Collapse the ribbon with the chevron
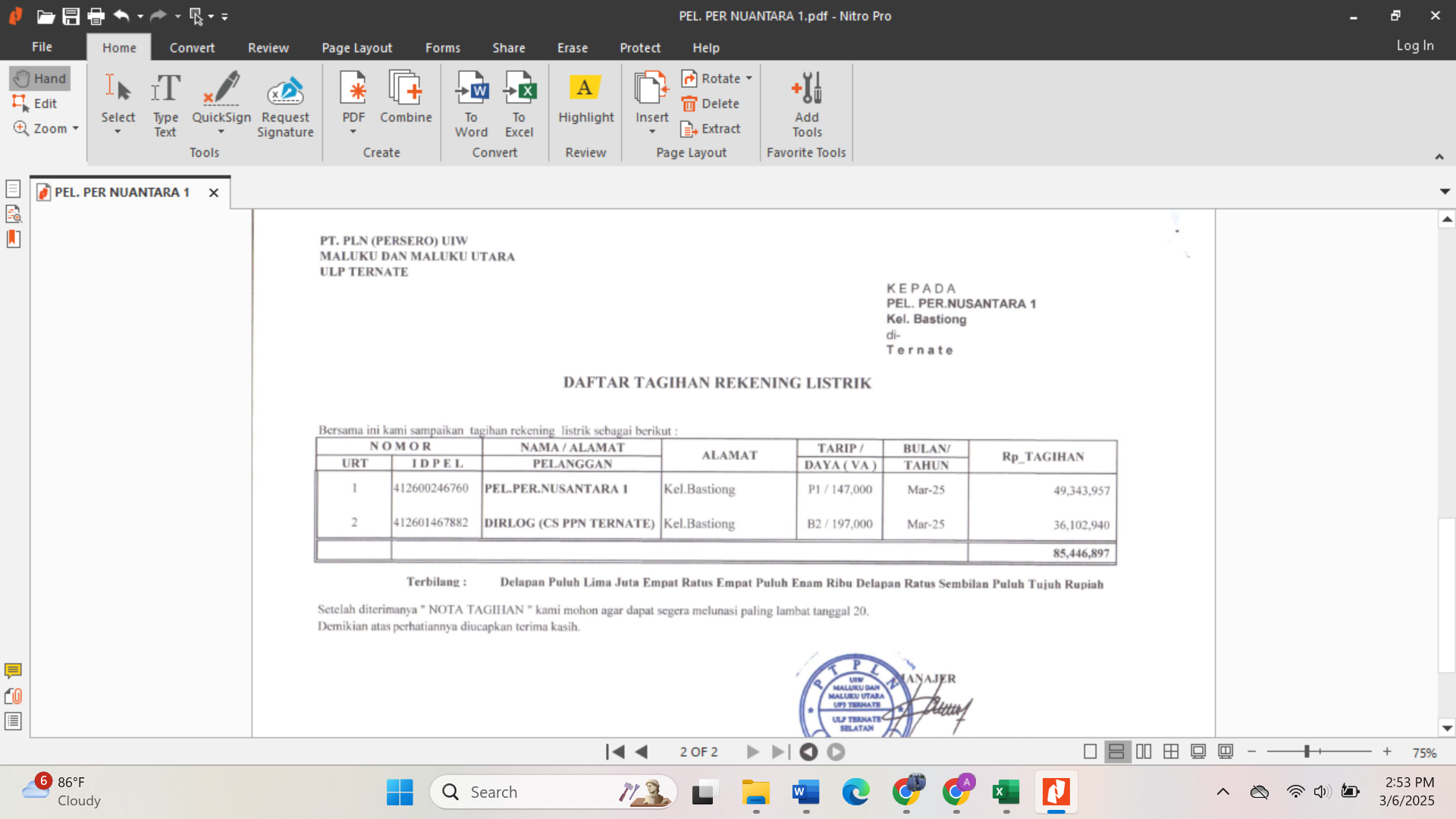The height and width of the screenshot is (819, 1456). pyautogui.click(x=1439, y=156)
